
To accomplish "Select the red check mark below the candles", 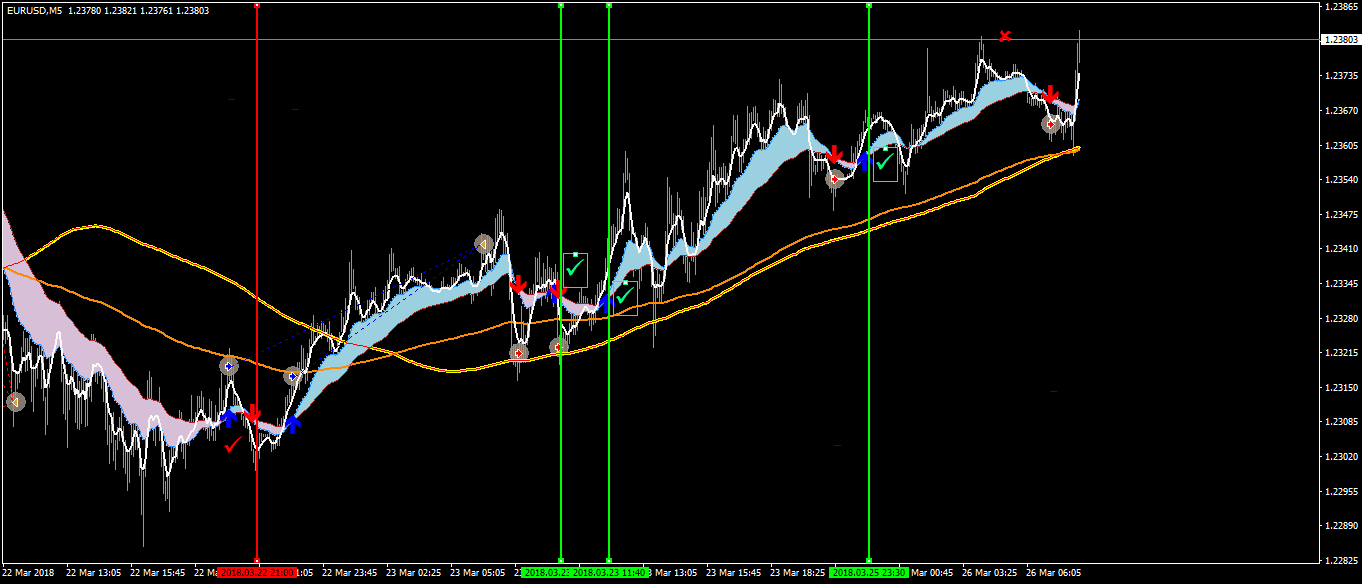I will [x=232, y=444].
